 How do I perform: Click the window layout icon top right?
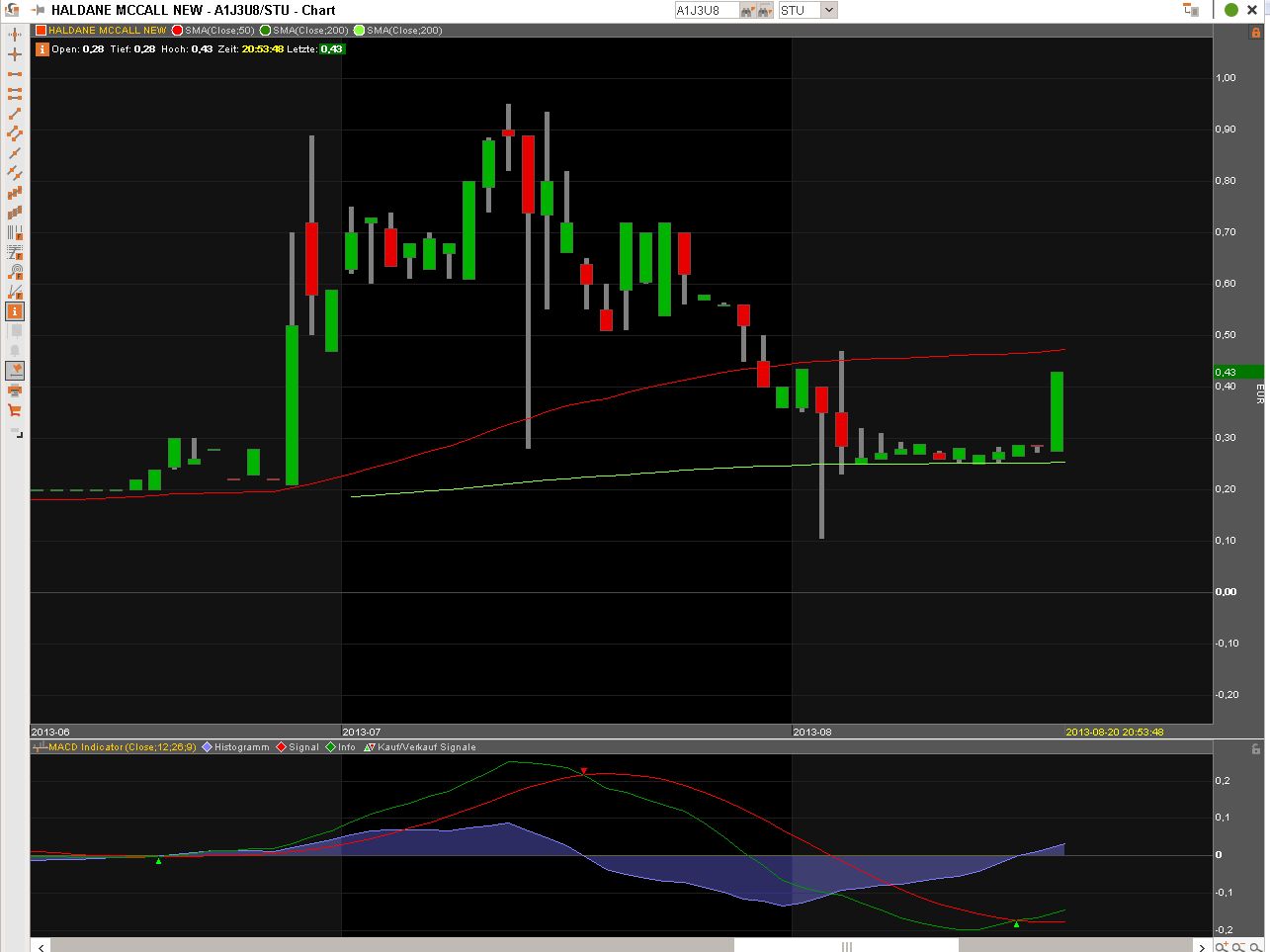(1191, 10)
